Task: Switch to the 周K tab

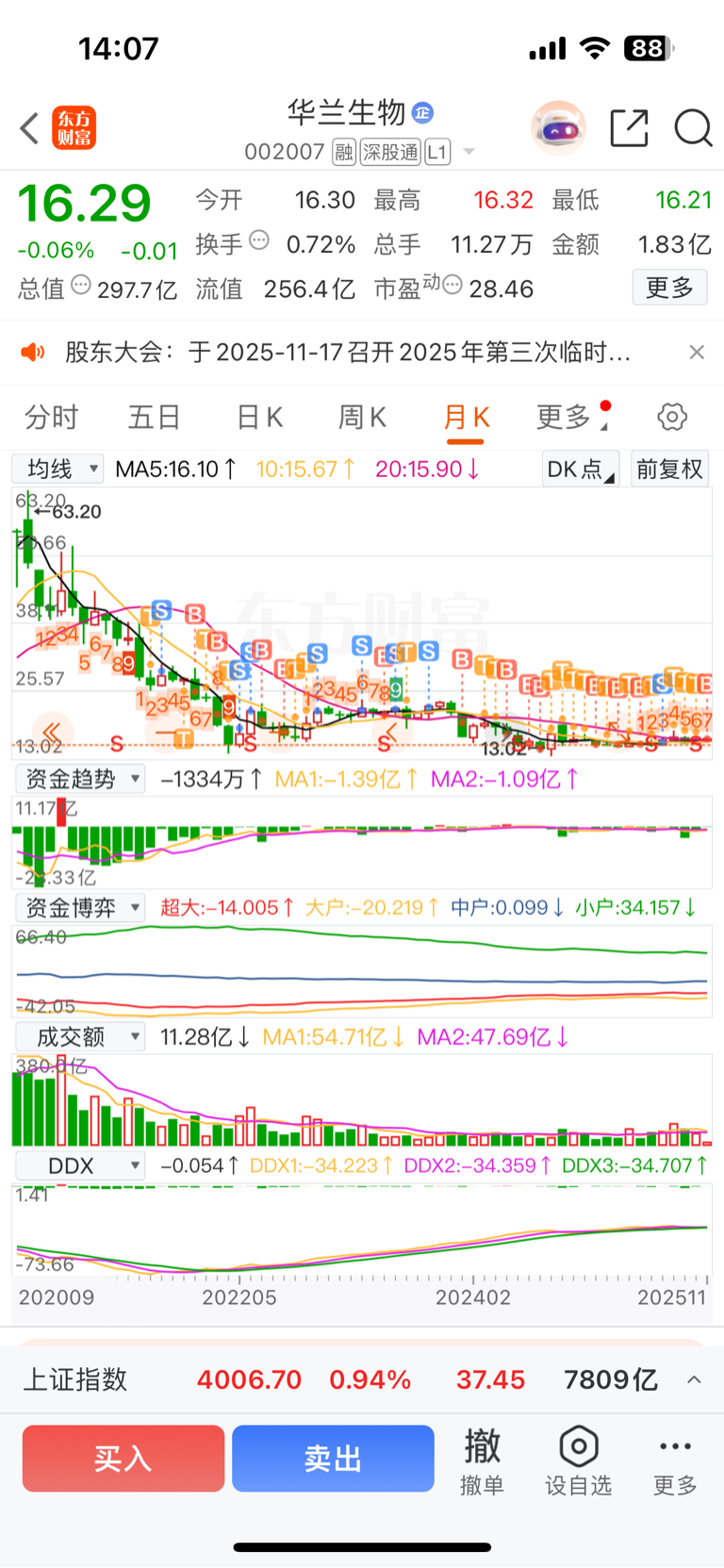Action: (362, 417)
